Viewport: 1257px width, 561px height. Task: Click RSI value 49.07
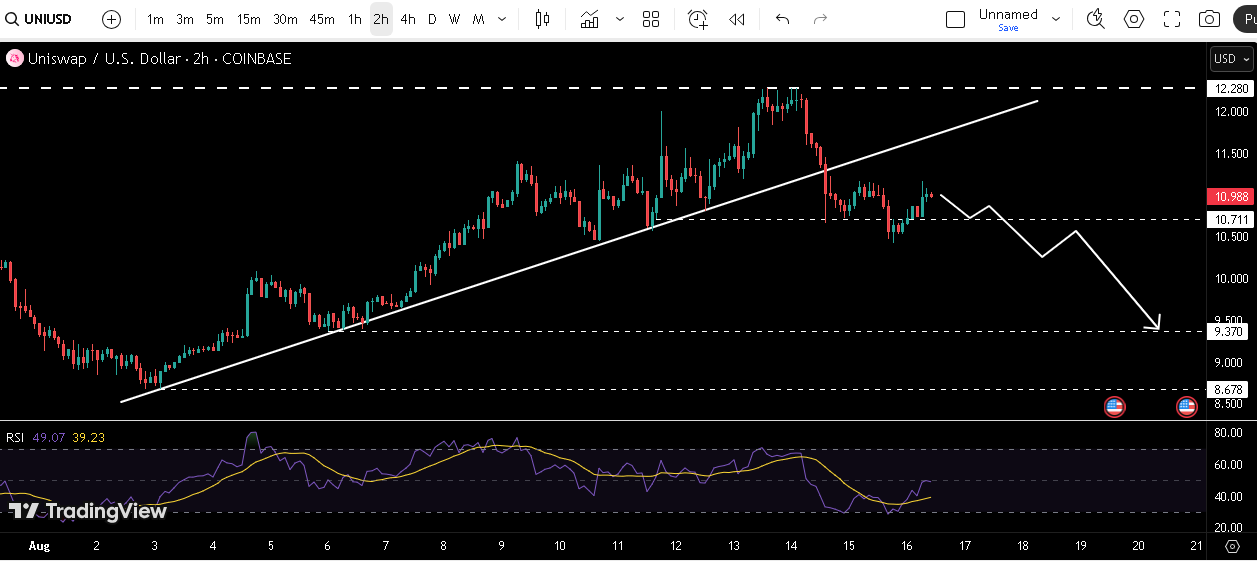tap(48, 437)
